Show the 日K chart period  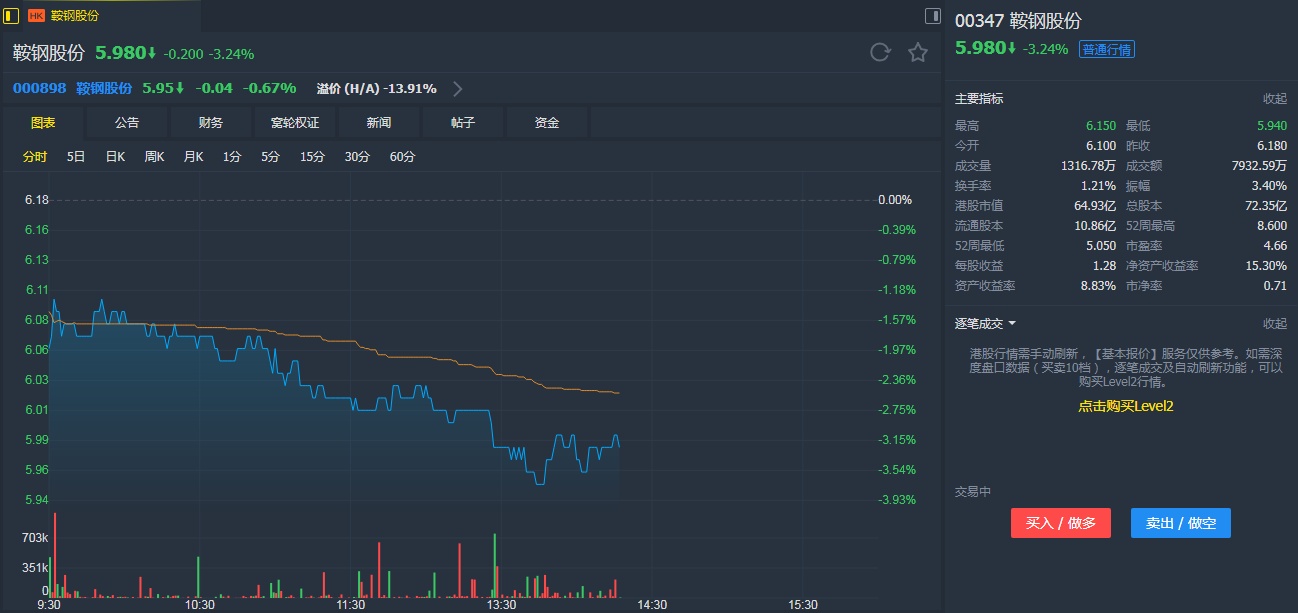115,157
